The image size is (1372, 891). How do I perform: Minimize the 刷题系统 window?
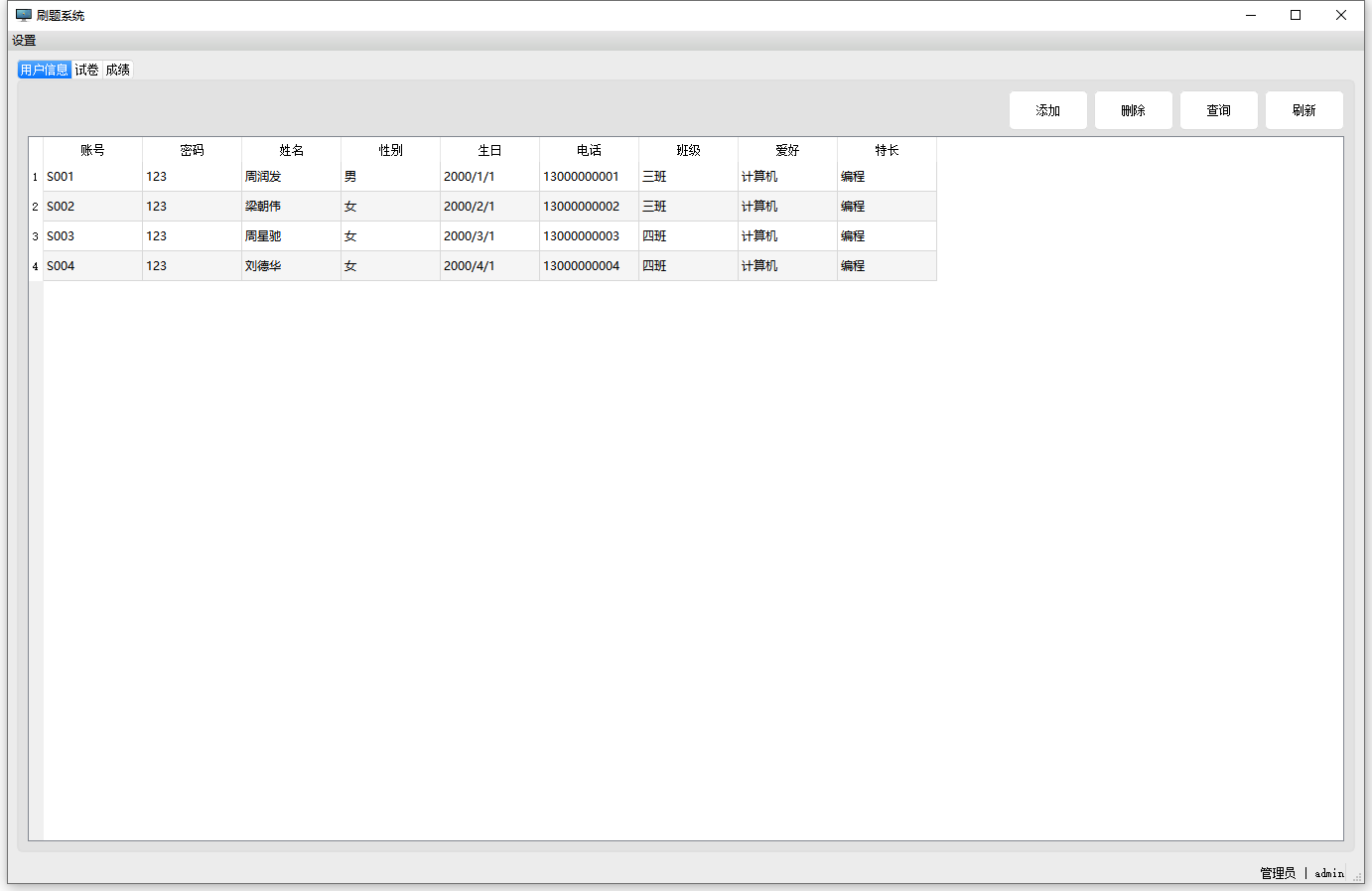tap(1251, 15)
